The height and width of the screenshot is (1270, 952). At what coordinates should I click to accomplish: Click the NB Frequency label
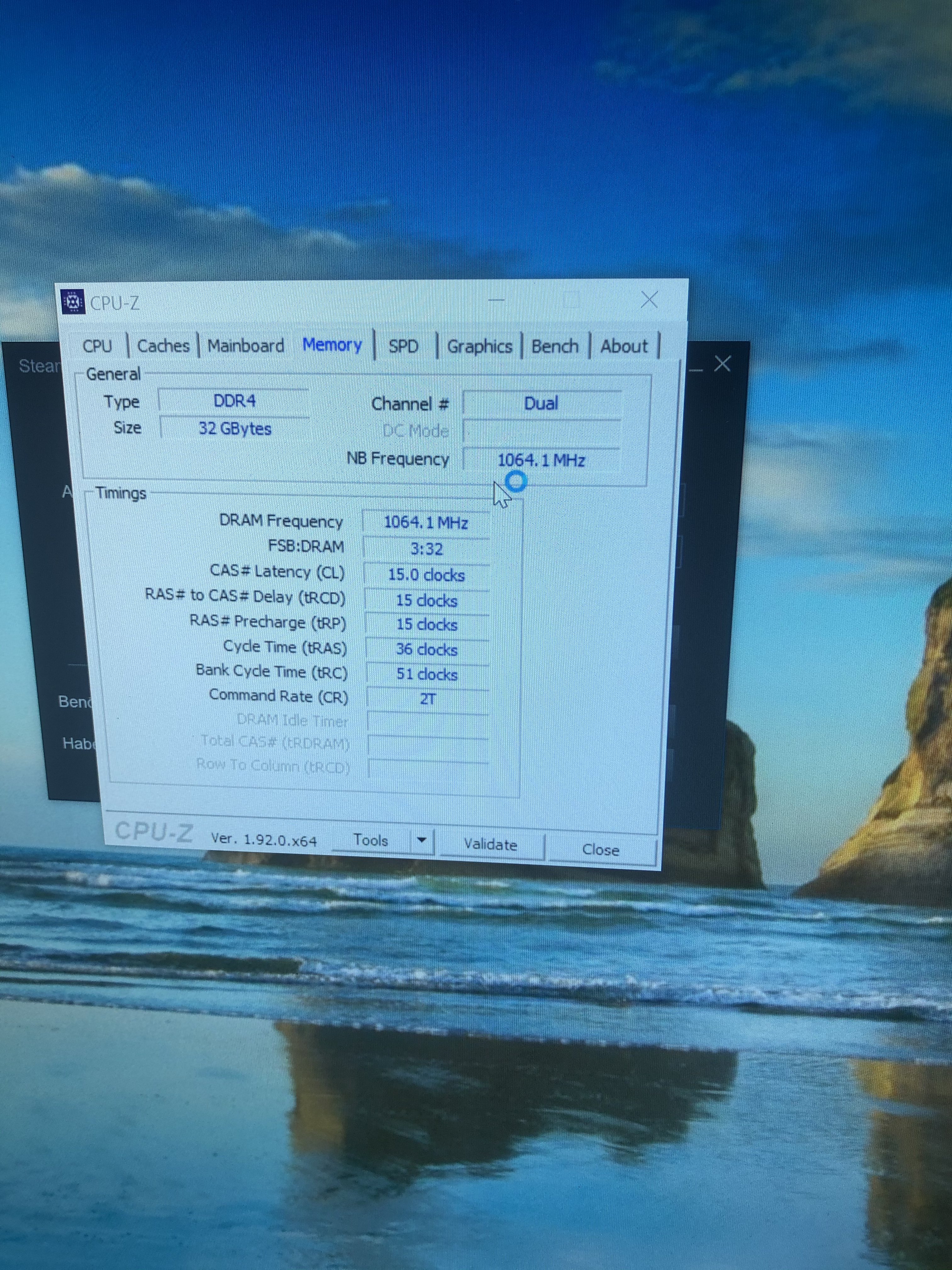click(398, 459)
